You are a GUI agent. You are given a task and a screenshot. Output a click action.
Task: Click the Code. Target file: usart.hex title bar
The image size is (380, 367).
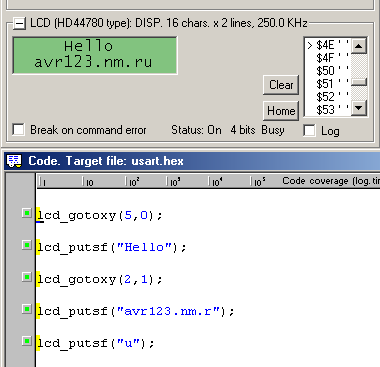192,161
